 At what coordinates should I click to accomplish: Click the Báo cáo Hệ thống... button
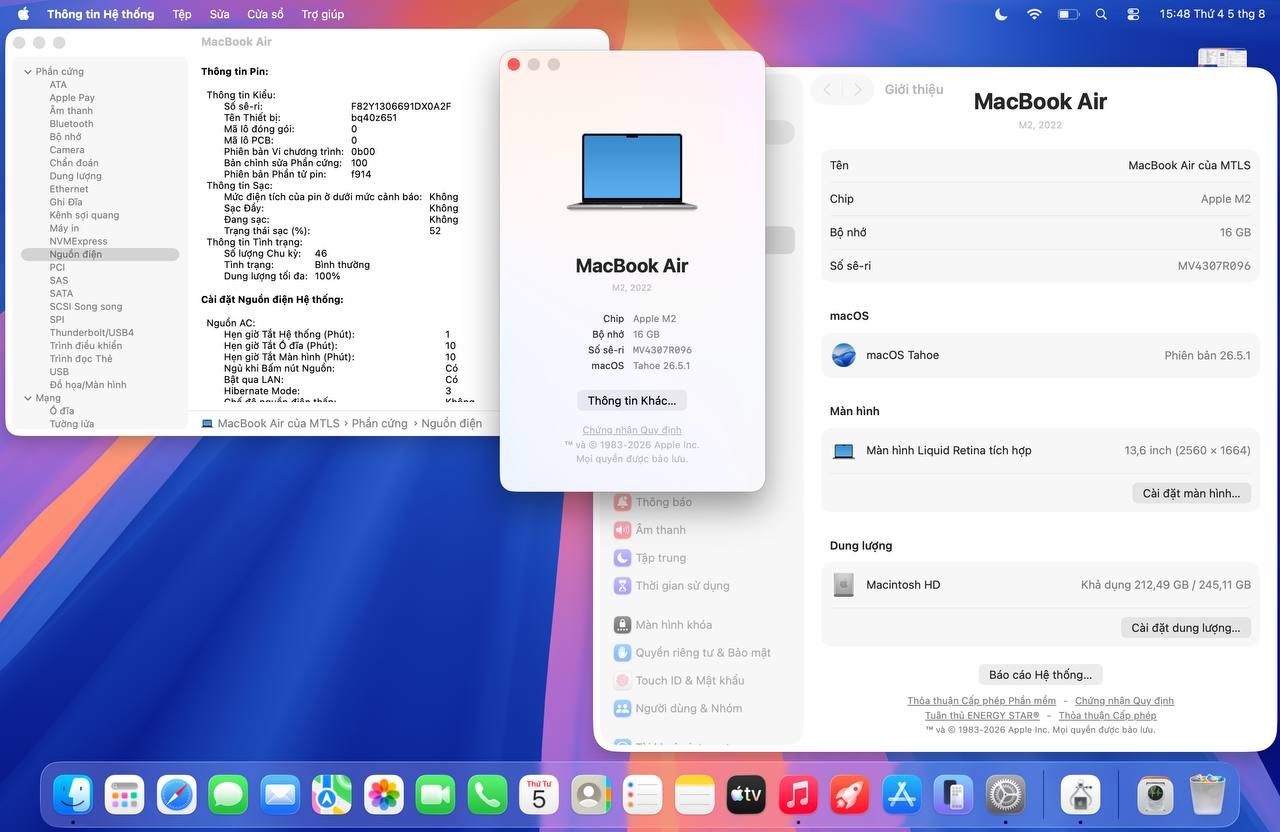tap(1040, 675)
